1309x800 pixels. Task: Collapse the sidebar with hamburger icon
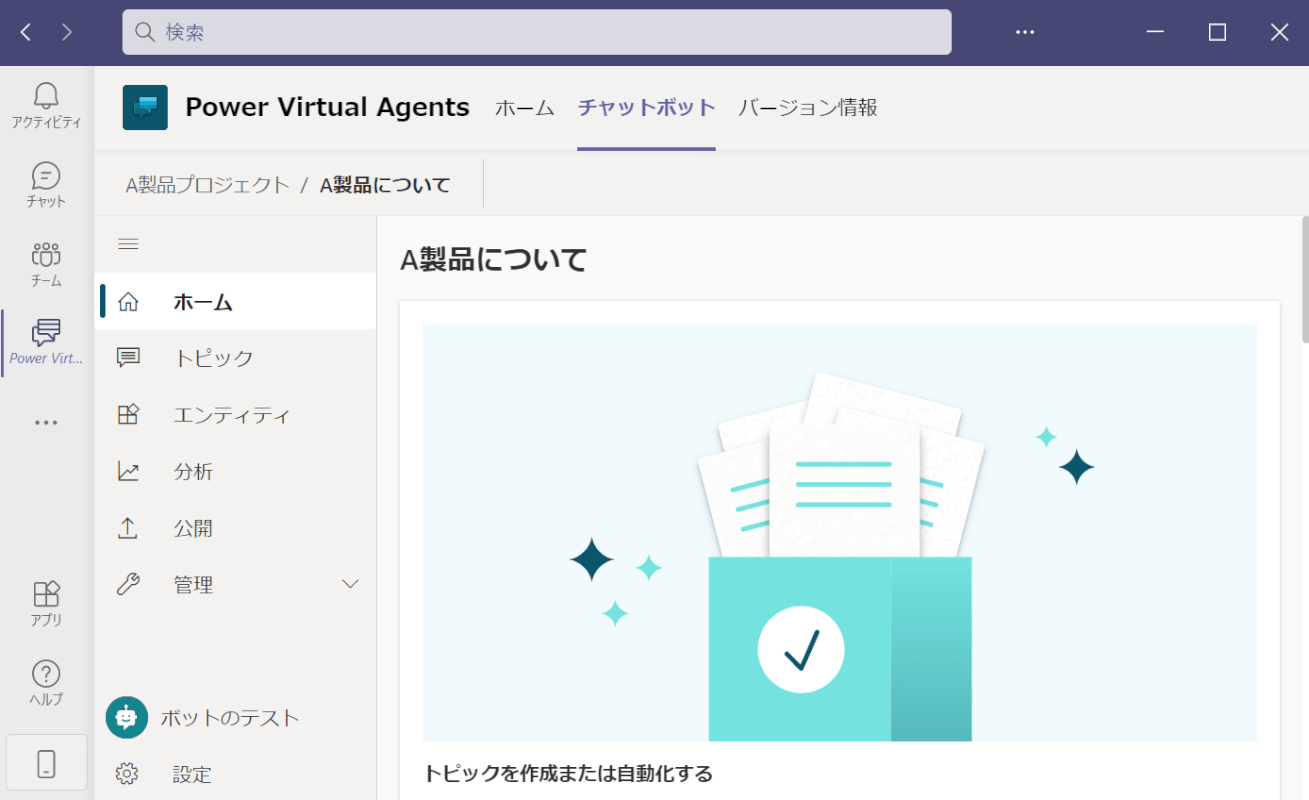(x=128, y=244)
